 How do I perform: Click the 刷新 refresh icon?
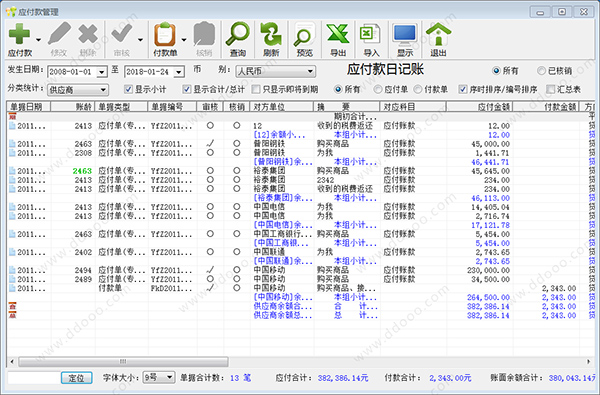(x=271, y=34)
